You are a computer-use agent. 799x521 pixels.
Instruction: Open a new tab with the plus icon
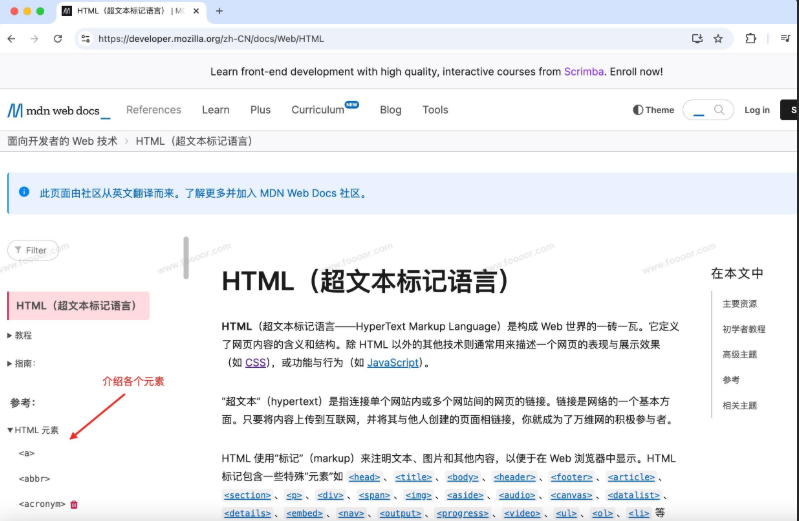tap(219, 11)
